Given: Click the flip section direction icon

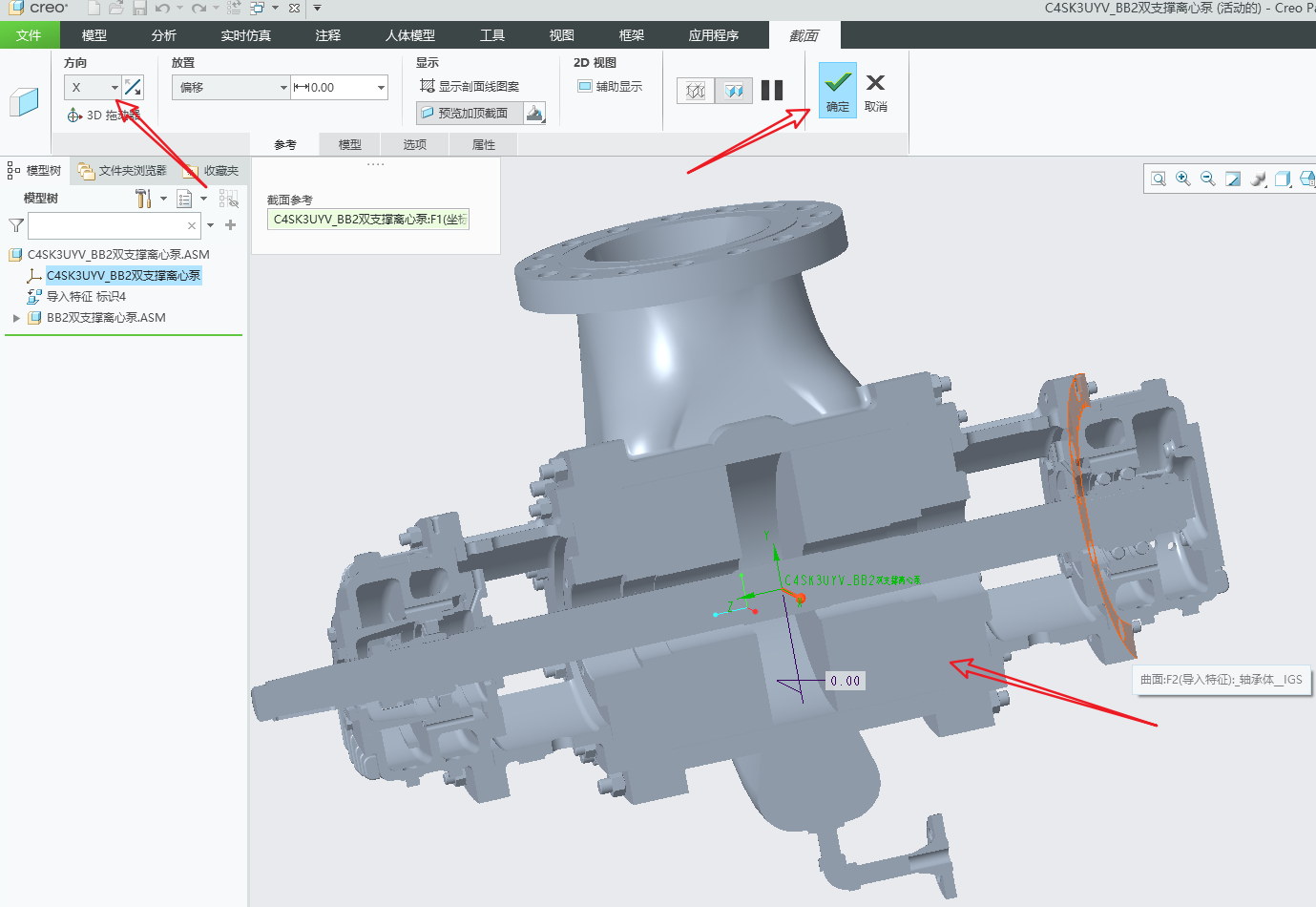Looking at the screenshot, I should [x=133, y=88].
